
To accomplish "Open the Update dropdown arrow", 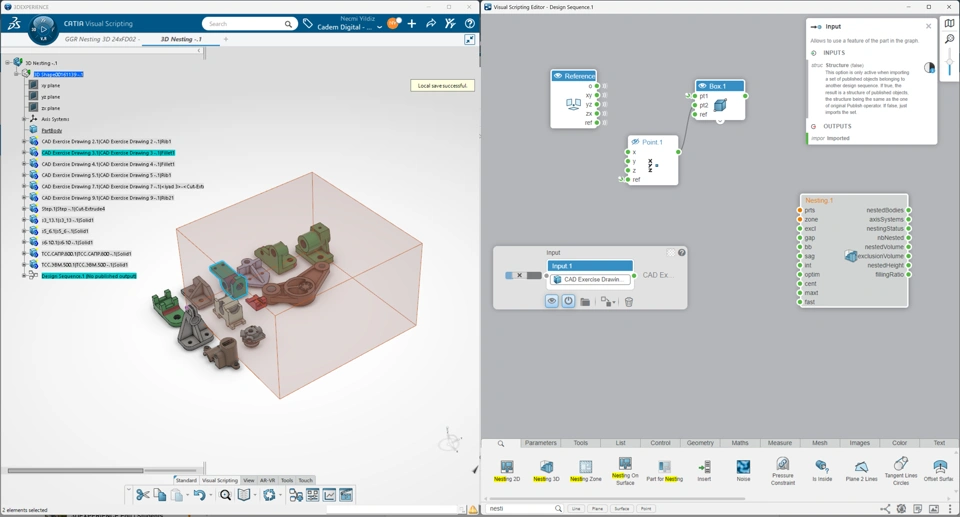I will coord(280,495).
